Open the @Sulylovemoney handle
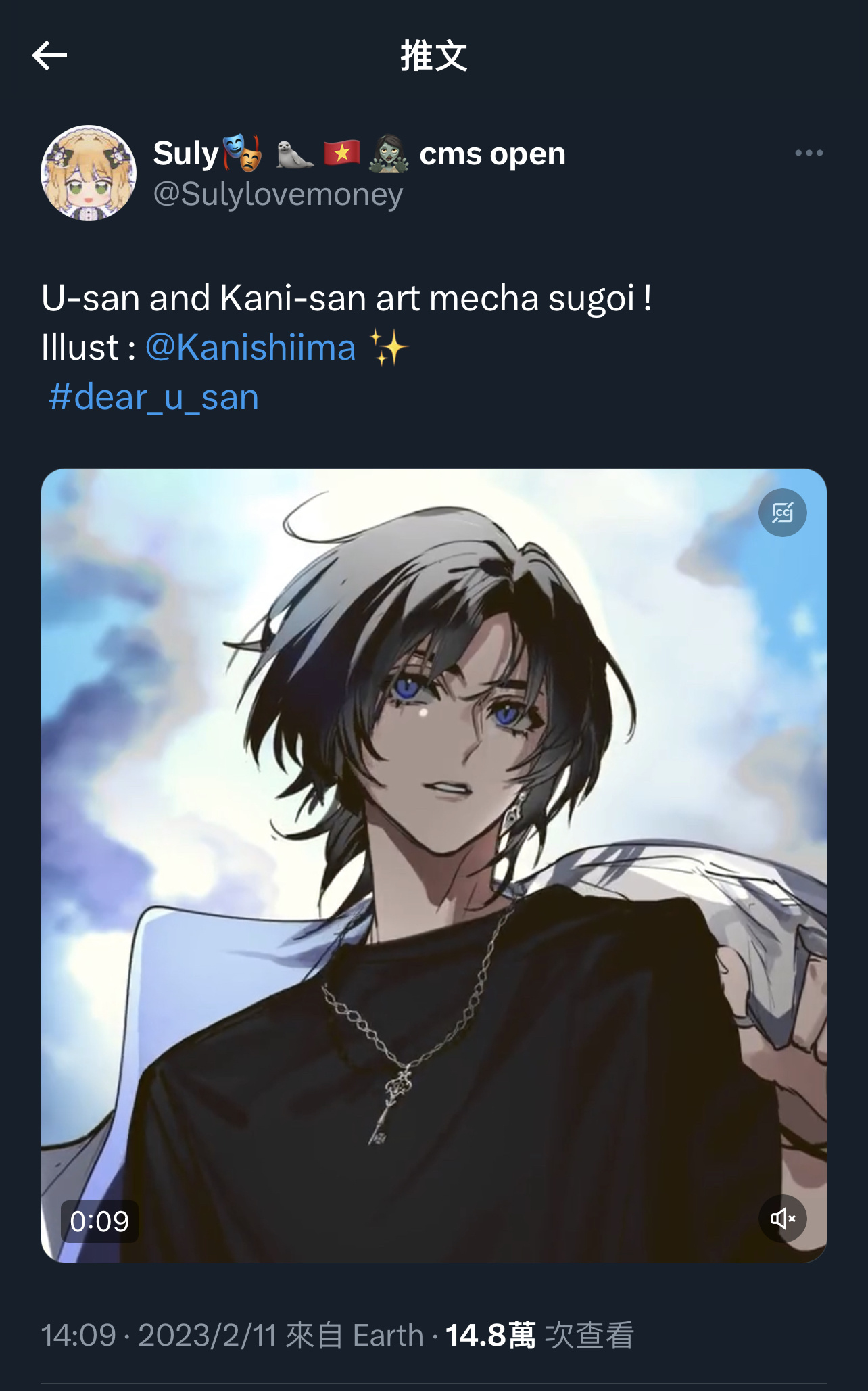This screenshot has height=1391, width=868. 278,195
